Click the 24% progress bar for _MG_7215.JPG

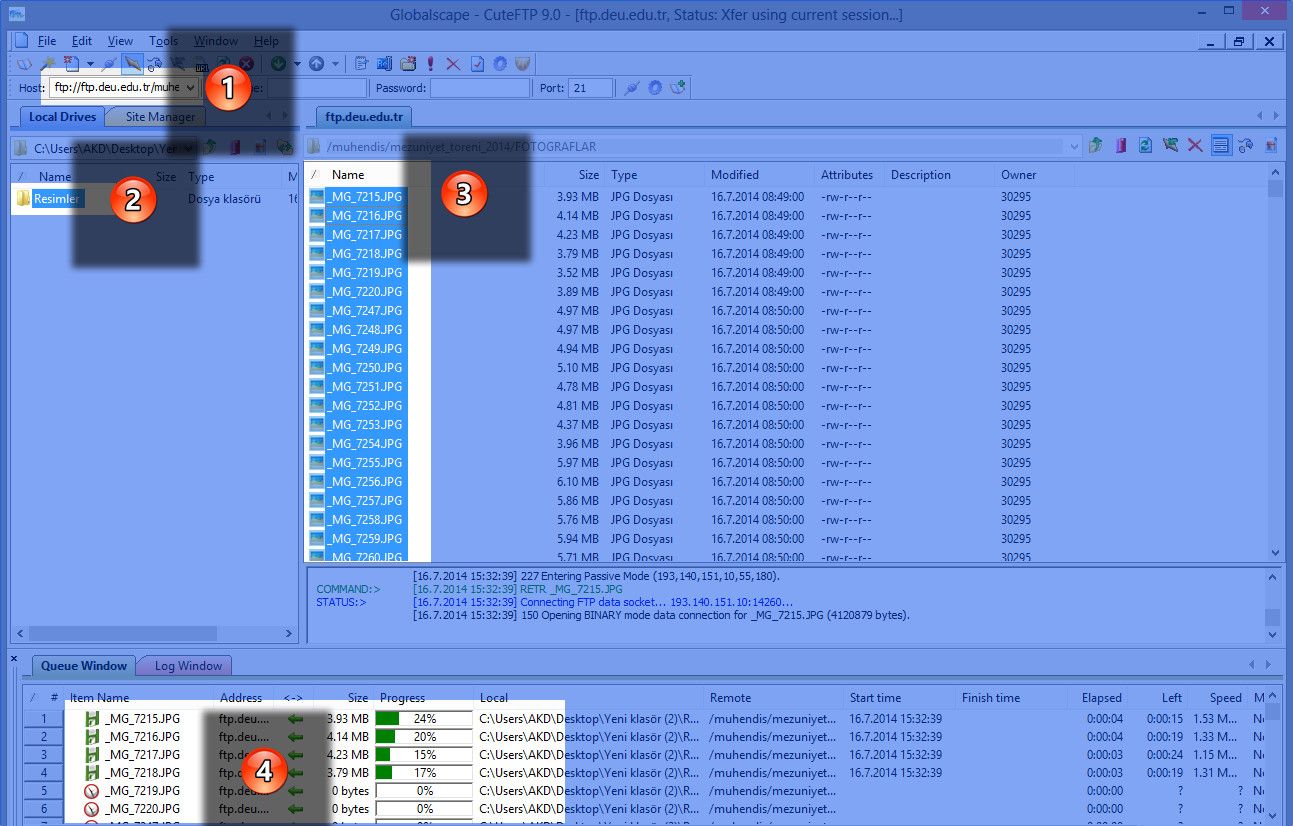[424, 718]
